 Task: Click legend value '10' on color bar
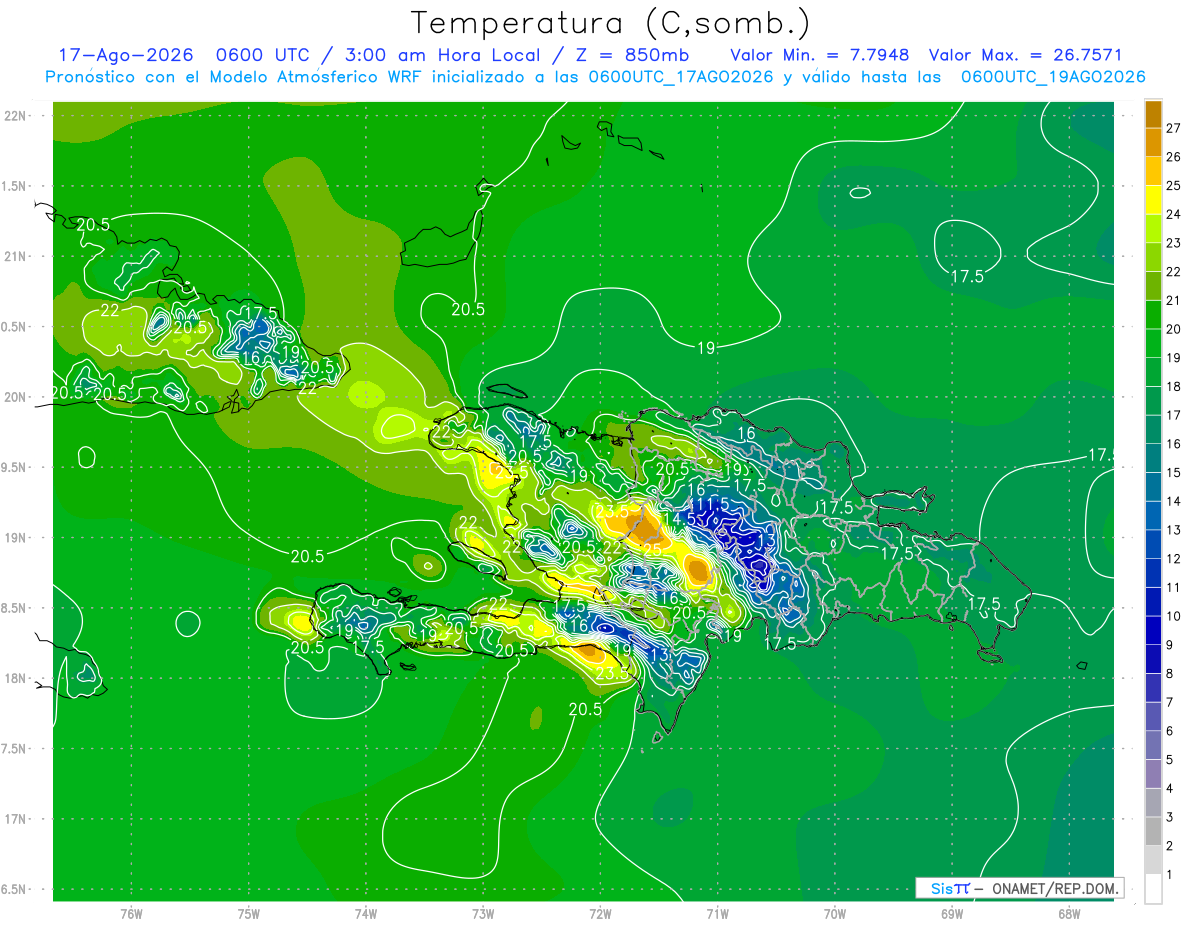click(1174, 616)
